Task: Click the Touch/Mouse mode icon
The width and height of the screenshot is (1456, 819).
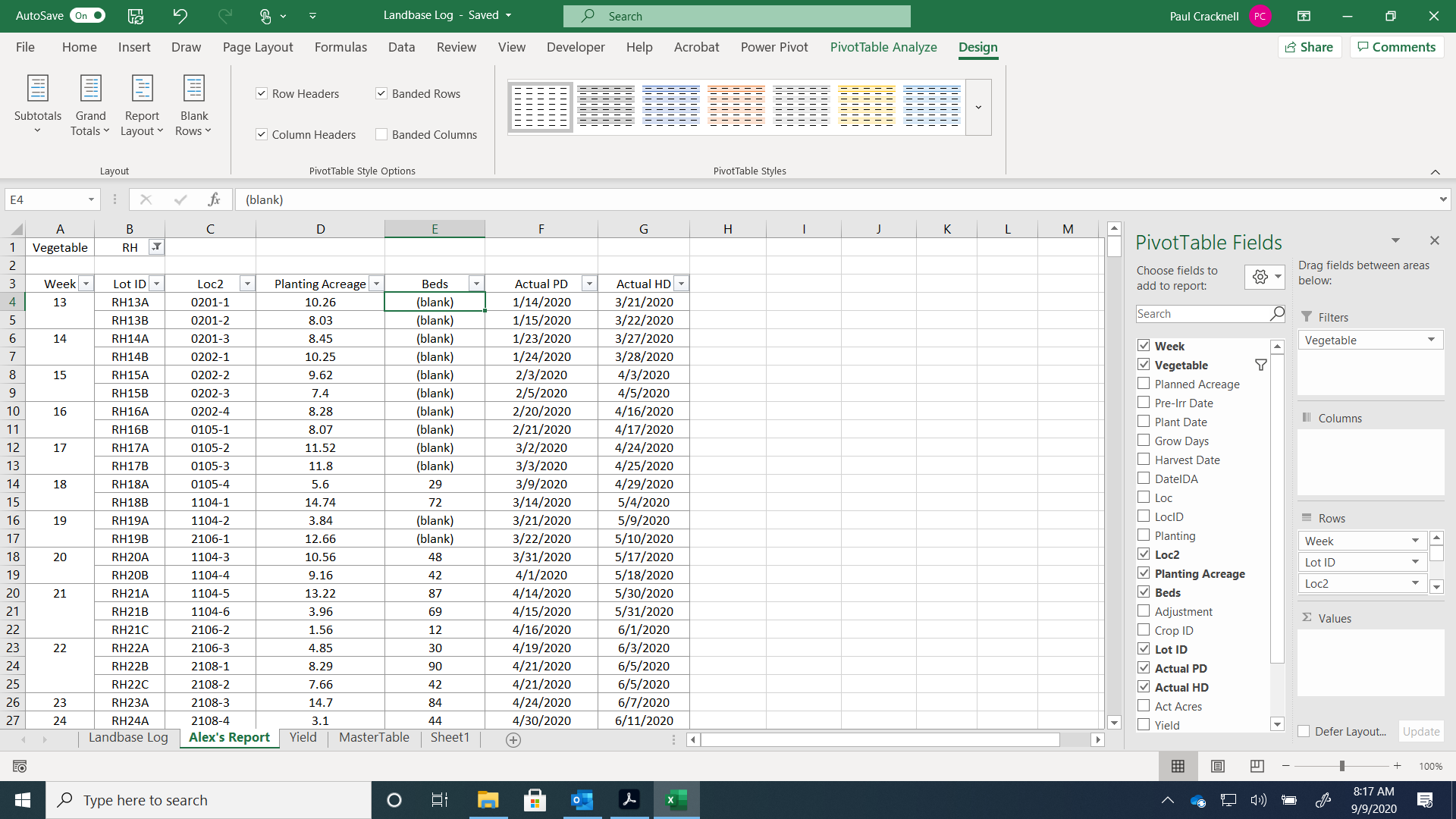Action: coord(265,16)
